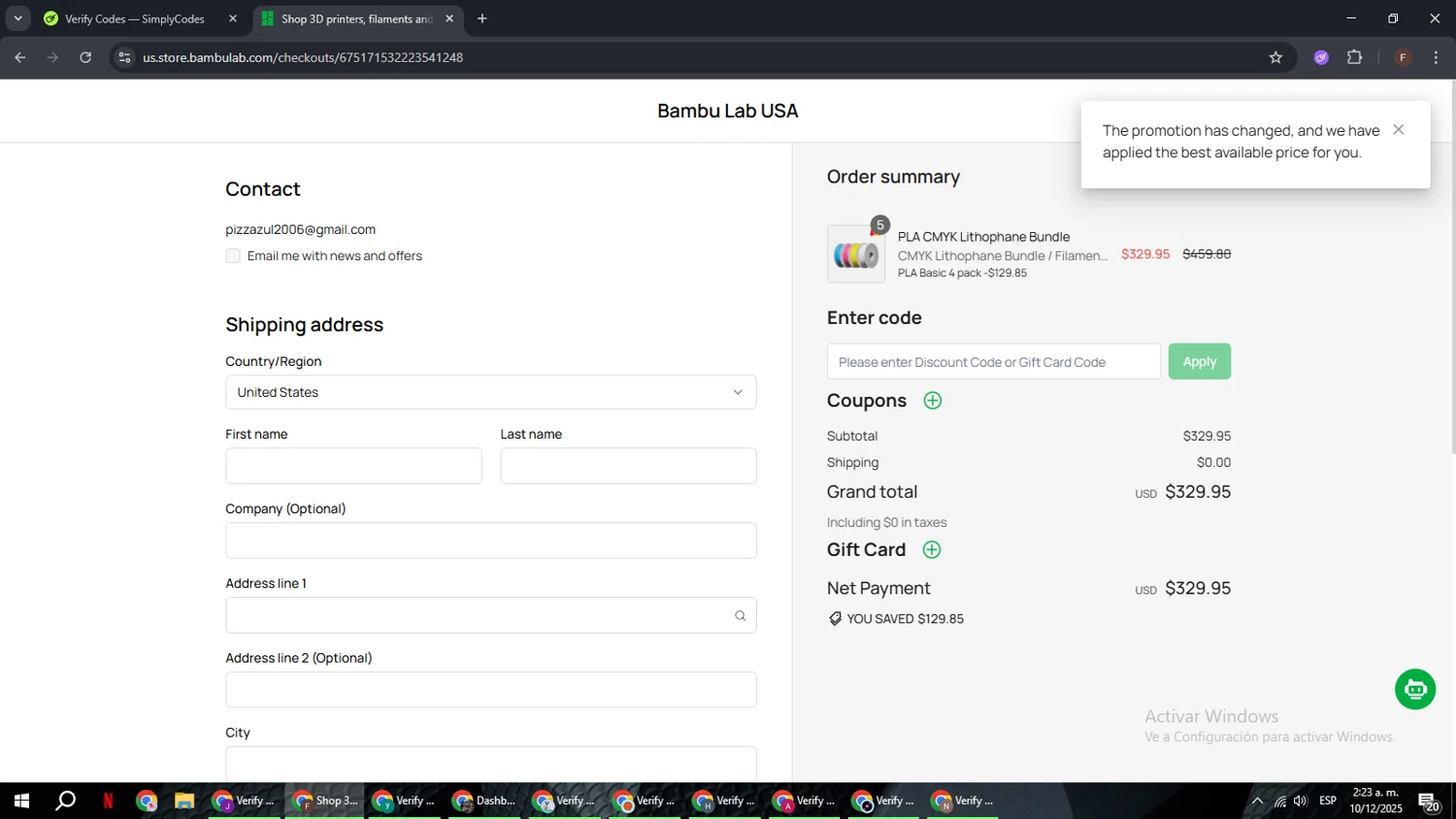
Task: Select the Shop 3D printers tab
Action: point(357,18)
